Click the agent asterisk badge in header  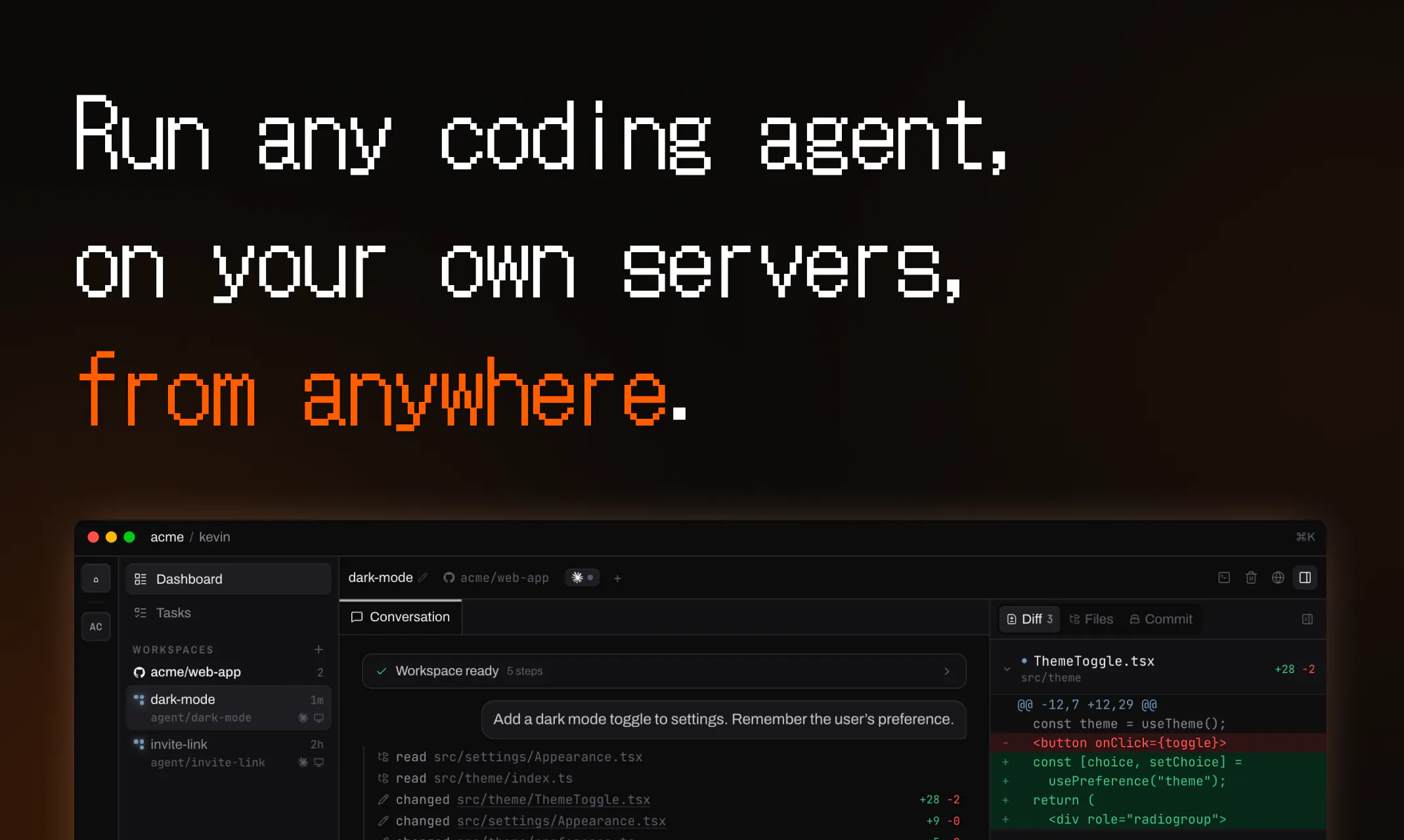click(582, 578)
